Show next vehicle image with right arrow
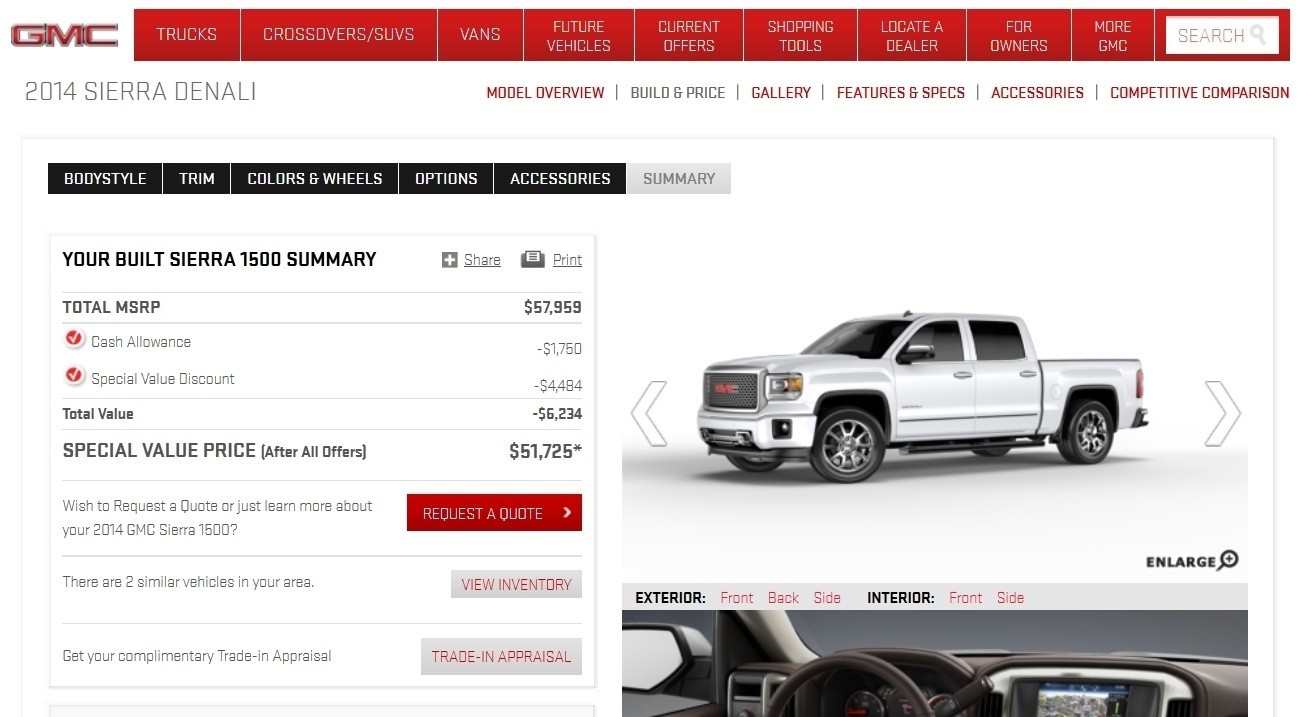Viewport: 1309px width, 717px height. pos(1222,413)
